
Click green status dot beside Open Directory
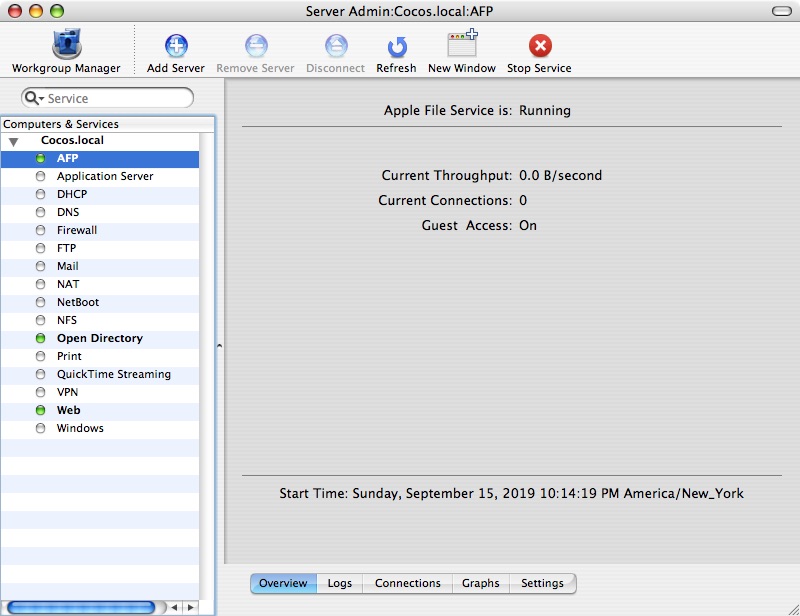[40, 338]
